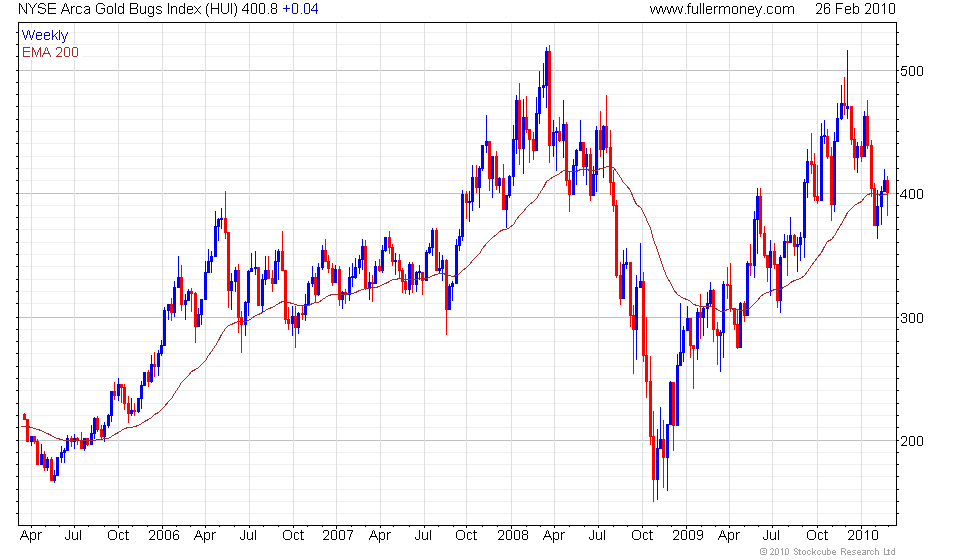
Task: Click the '200' price axis label
Action: pyautogui.click(x=911, y=441)
